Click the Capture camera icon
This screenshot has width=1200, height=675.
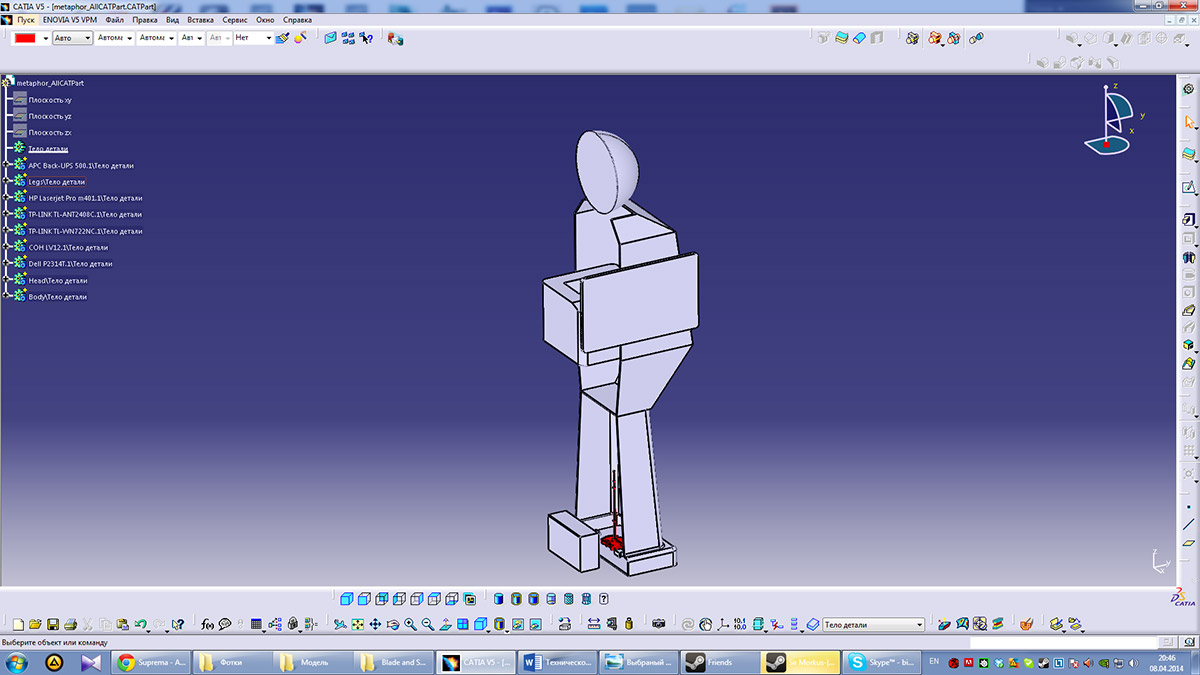click(658, 624)
